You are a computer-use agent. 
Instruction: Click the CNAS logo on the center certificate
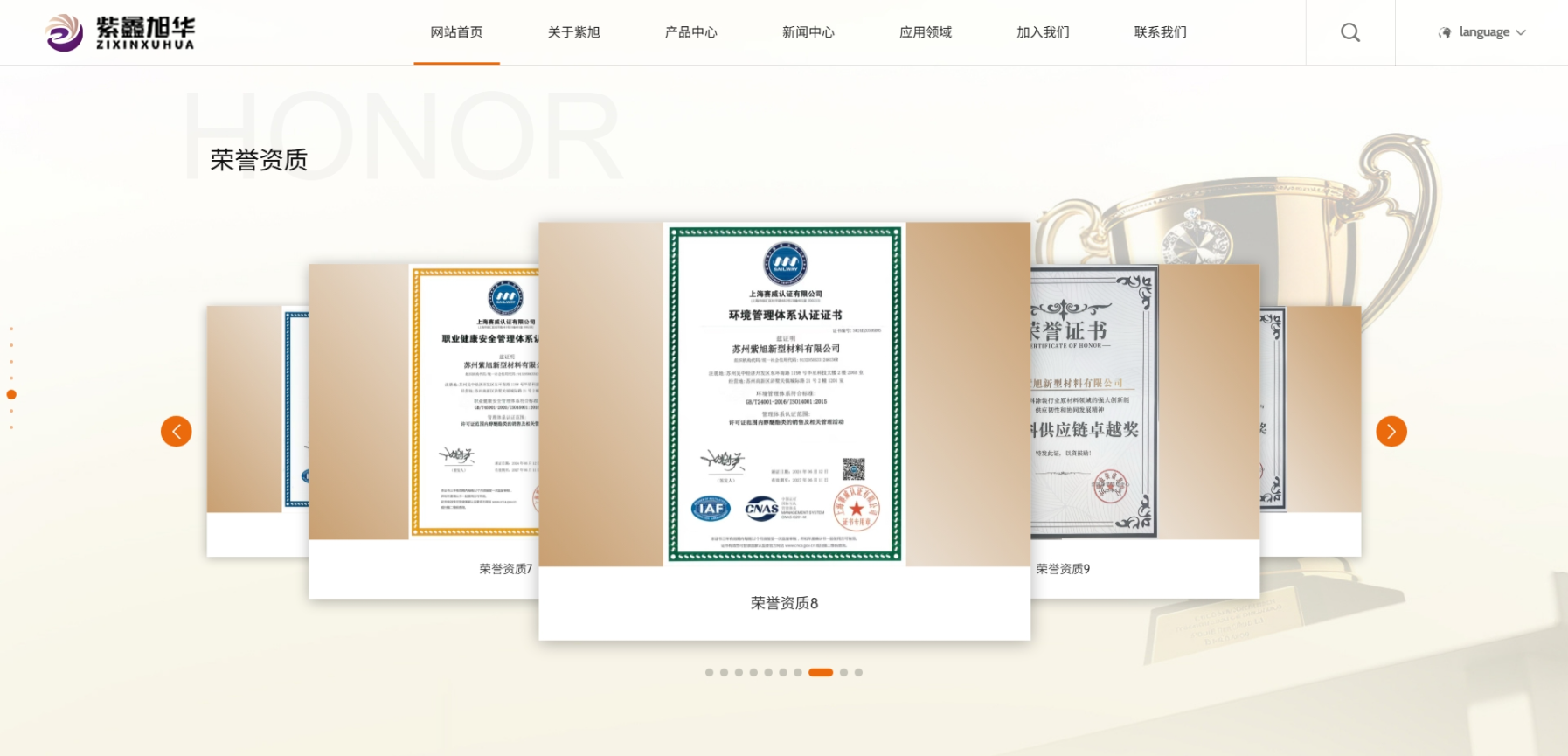coord(761,509)
